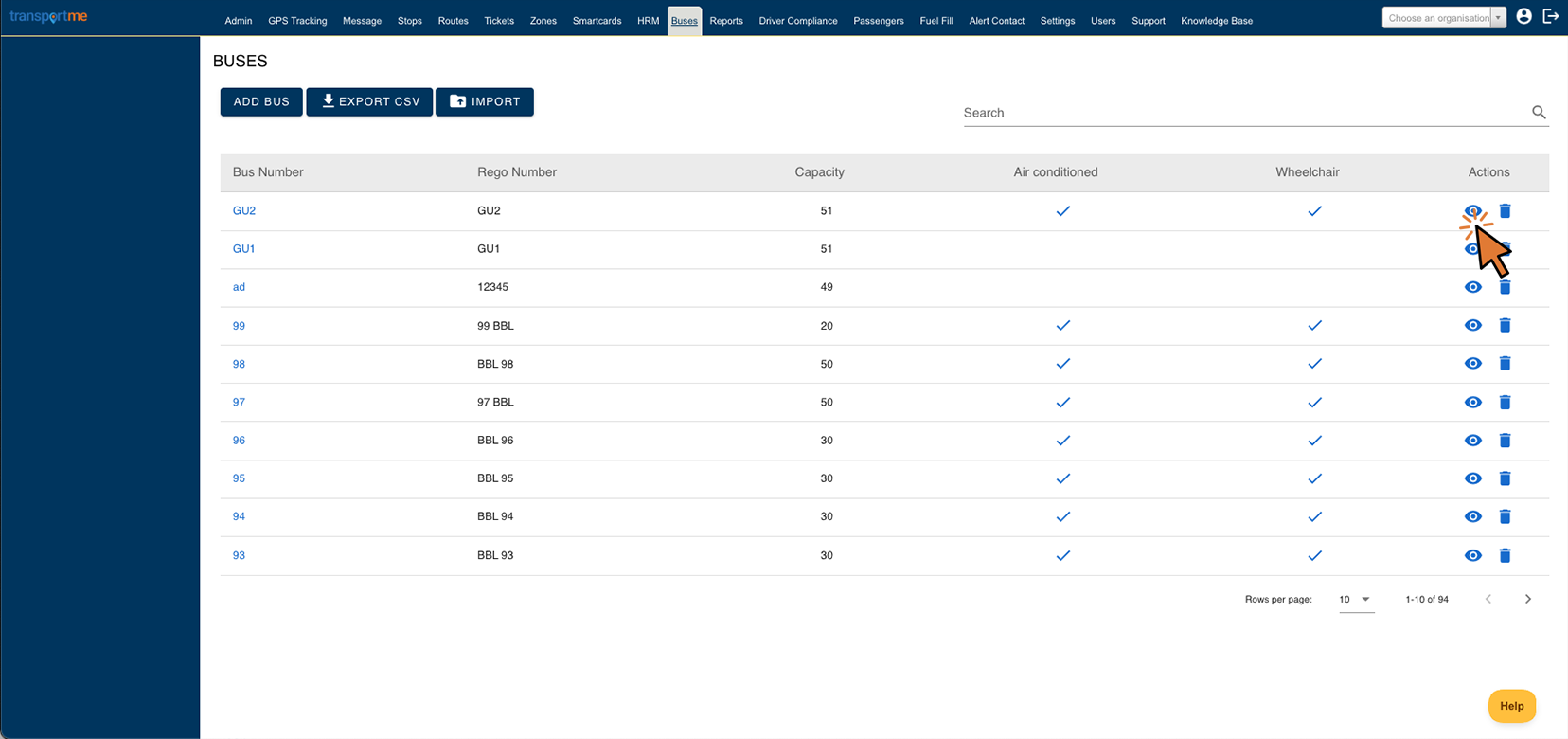Click the Air conditioned column header
The height and width of the screenshot is (739, 1568).
(x=1056, y=172)
